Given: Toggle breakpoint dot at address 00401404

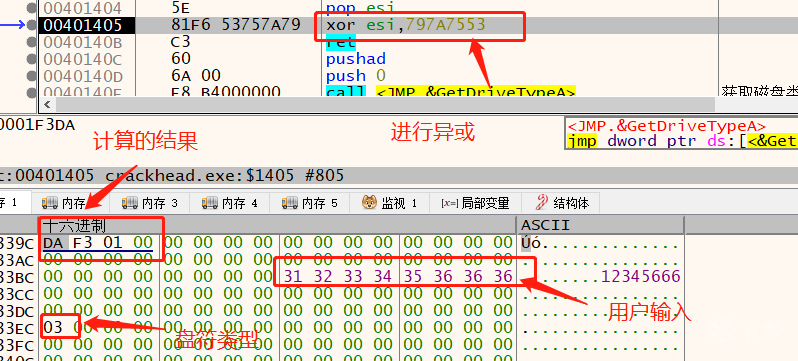Looking at the screenshot, I should click(32, 8).
